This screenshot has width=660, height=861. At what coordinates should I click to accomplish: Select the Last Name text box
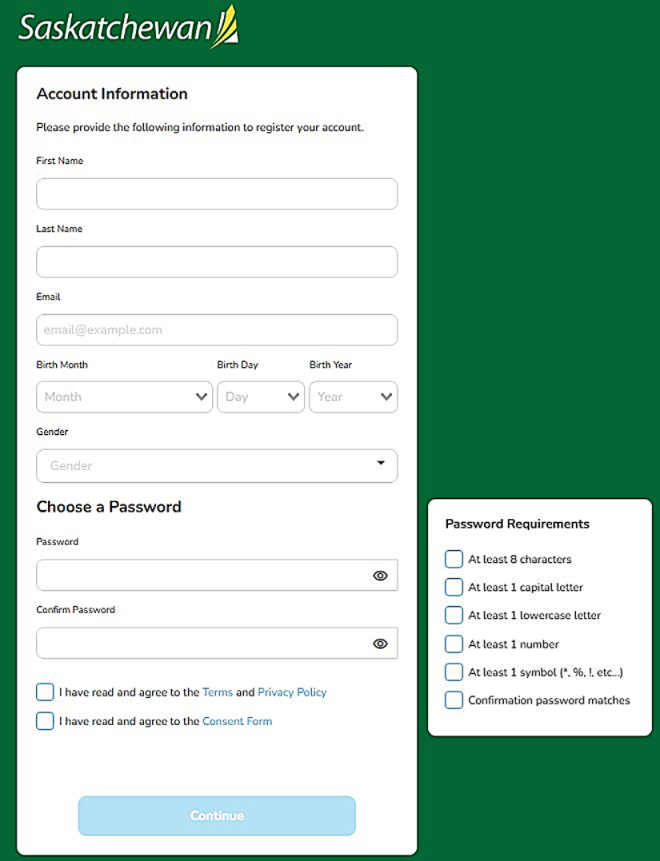(216, 262)
